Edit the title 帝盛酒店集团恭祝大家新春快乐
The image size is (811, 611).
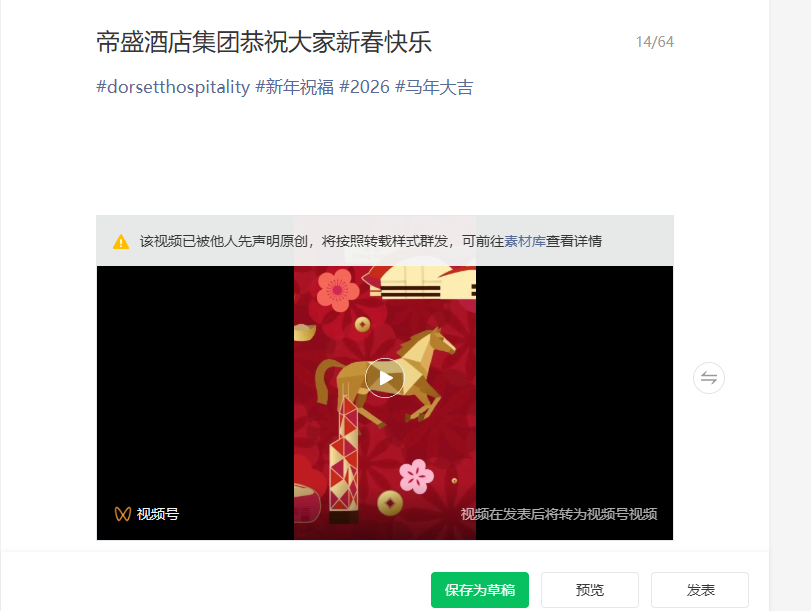pyautogui.click(x=264, y=42)
